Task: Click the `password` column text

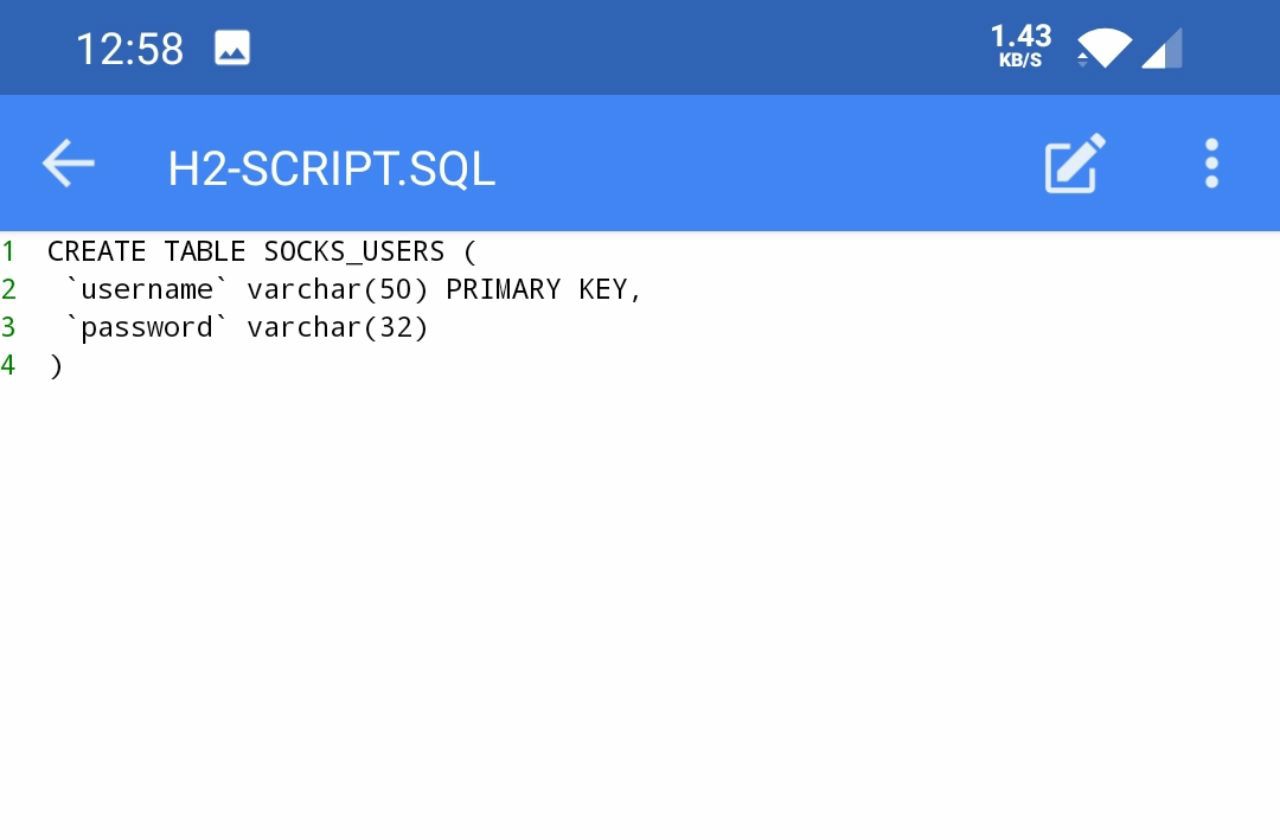Action: click(147, 327)
